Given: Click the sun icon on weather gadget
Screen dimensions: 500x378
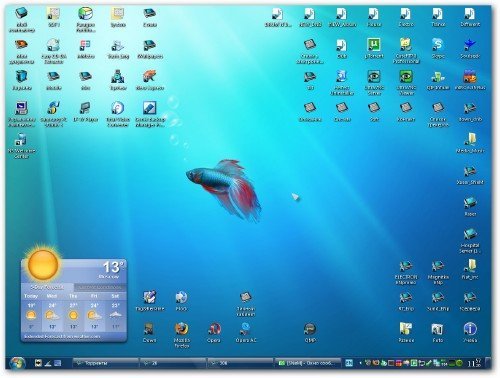Looking at the screenshot, I should (43, 264).
